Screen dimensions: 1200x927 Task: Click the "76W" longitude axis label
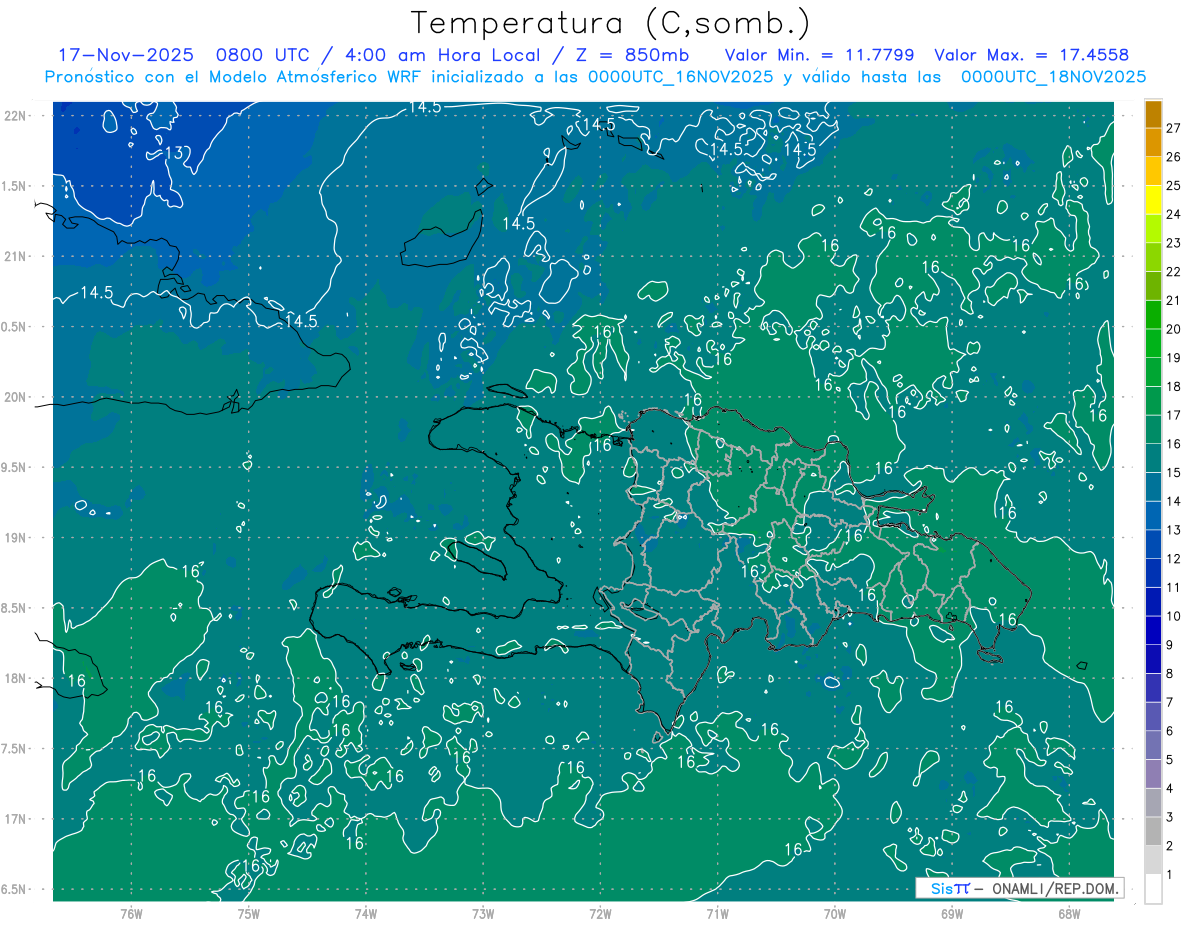coord(131,914)
